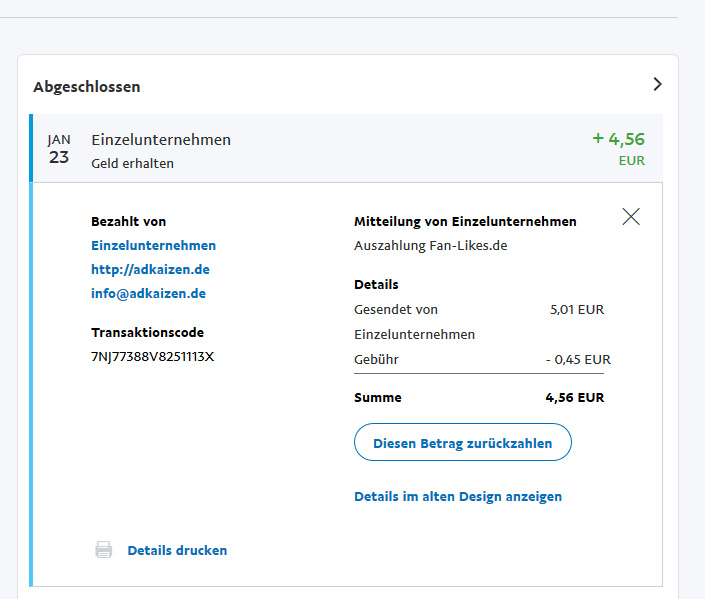The height and width of the screenshot is (599, 705).
Task: Close the transaction details with the X icon
Action: (630, 216)
